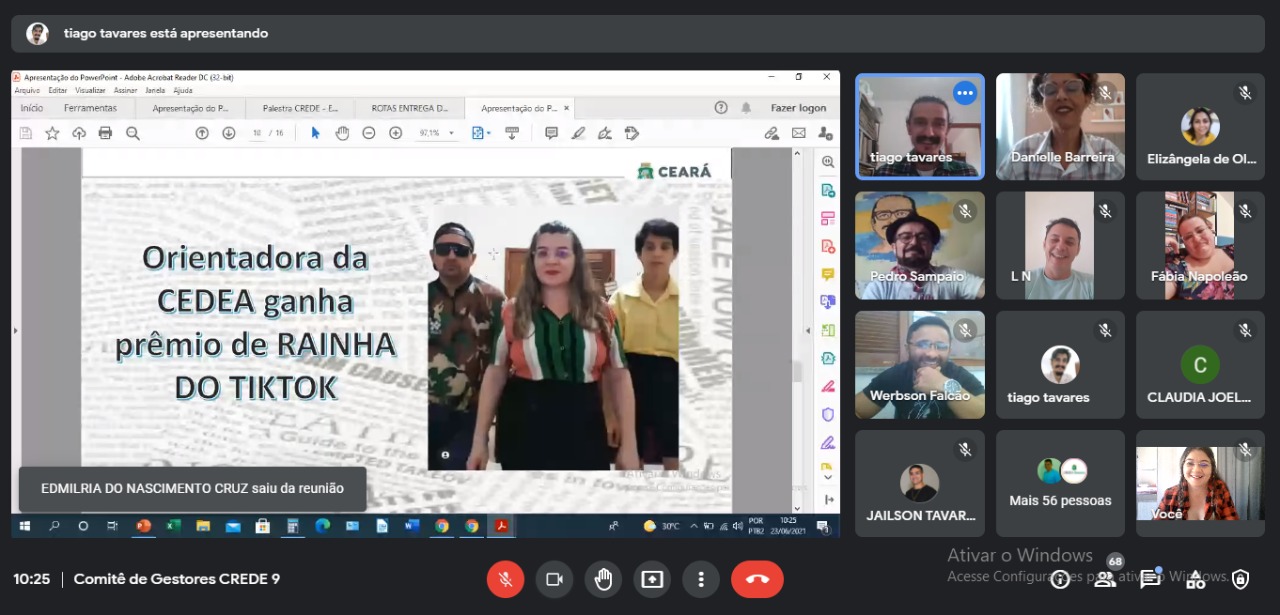Expand the 97,1% zoom level dropdown
Screen dimensions: 1280x615
[452, 133]
